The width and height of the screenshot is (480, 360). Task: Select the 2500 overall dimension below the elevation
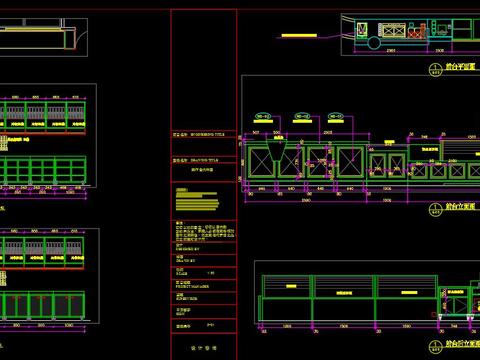click(x=306, y=200)
